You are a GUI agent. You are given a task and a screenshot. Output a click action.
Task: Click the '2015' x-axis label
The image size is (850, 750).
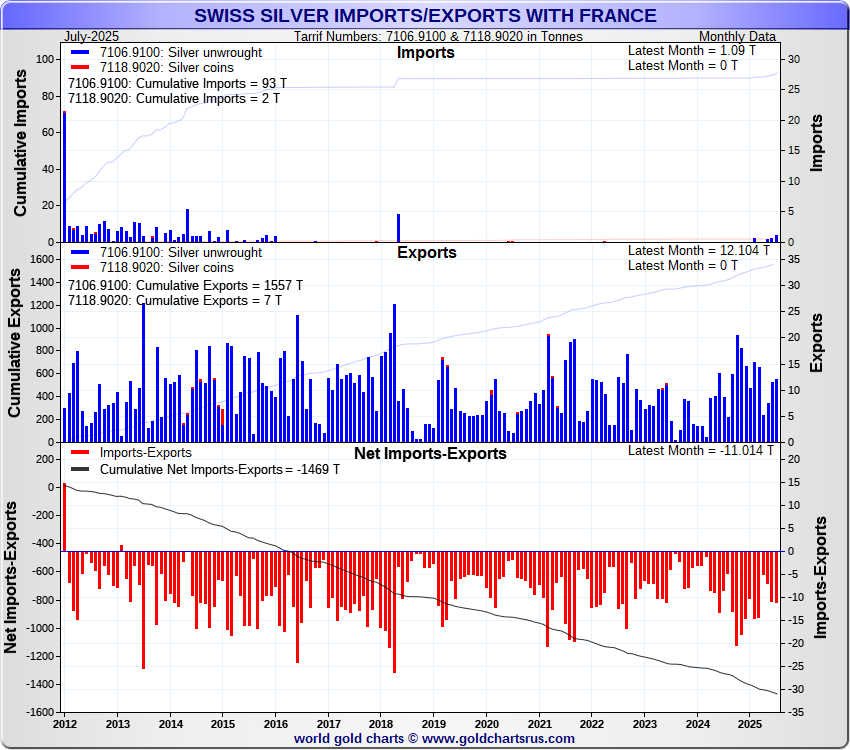pos(223,724)
